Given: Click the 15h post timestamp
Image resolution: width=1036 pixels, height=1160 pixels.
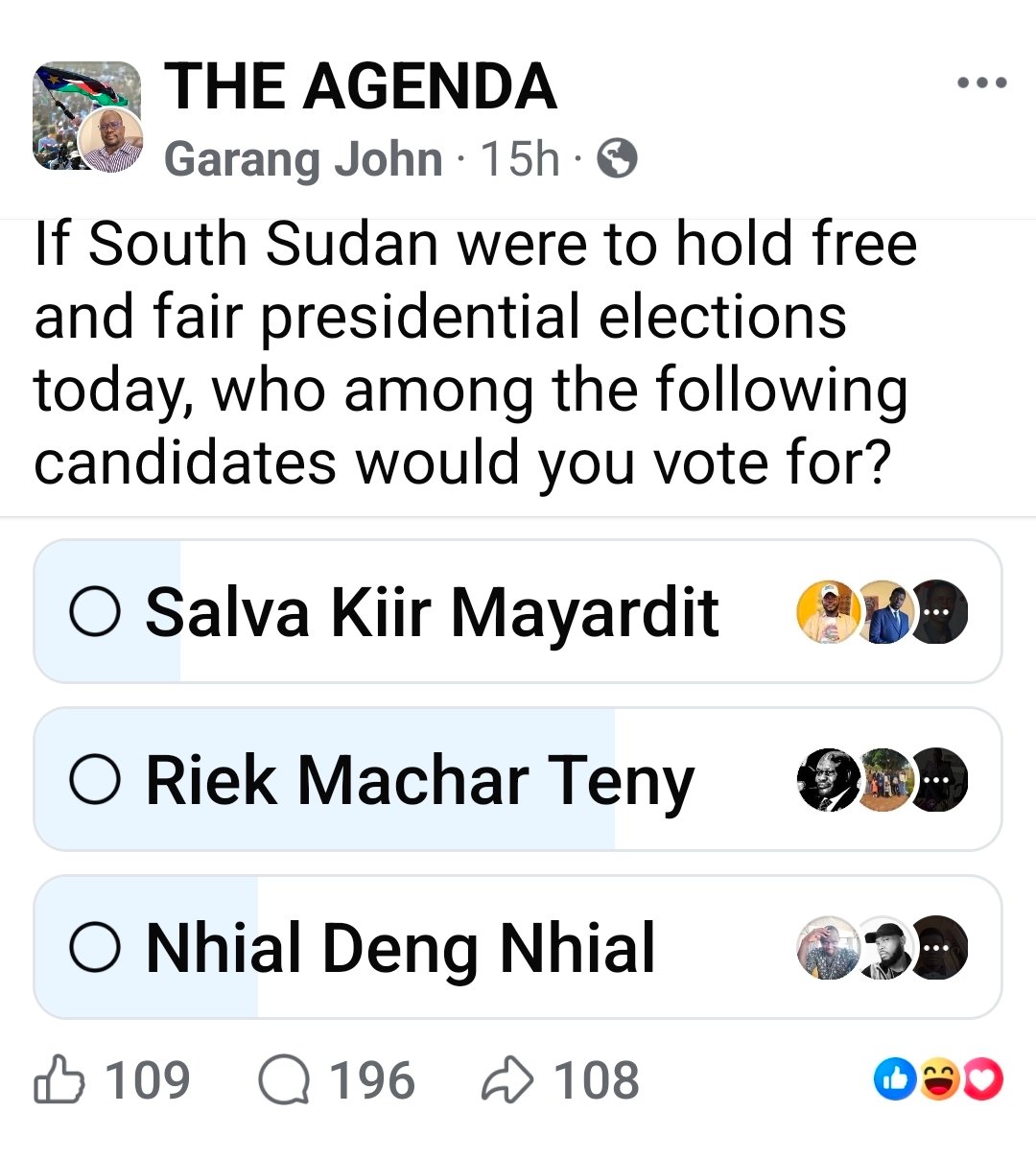Looking at the screenshot, I should tap(520, 158).
